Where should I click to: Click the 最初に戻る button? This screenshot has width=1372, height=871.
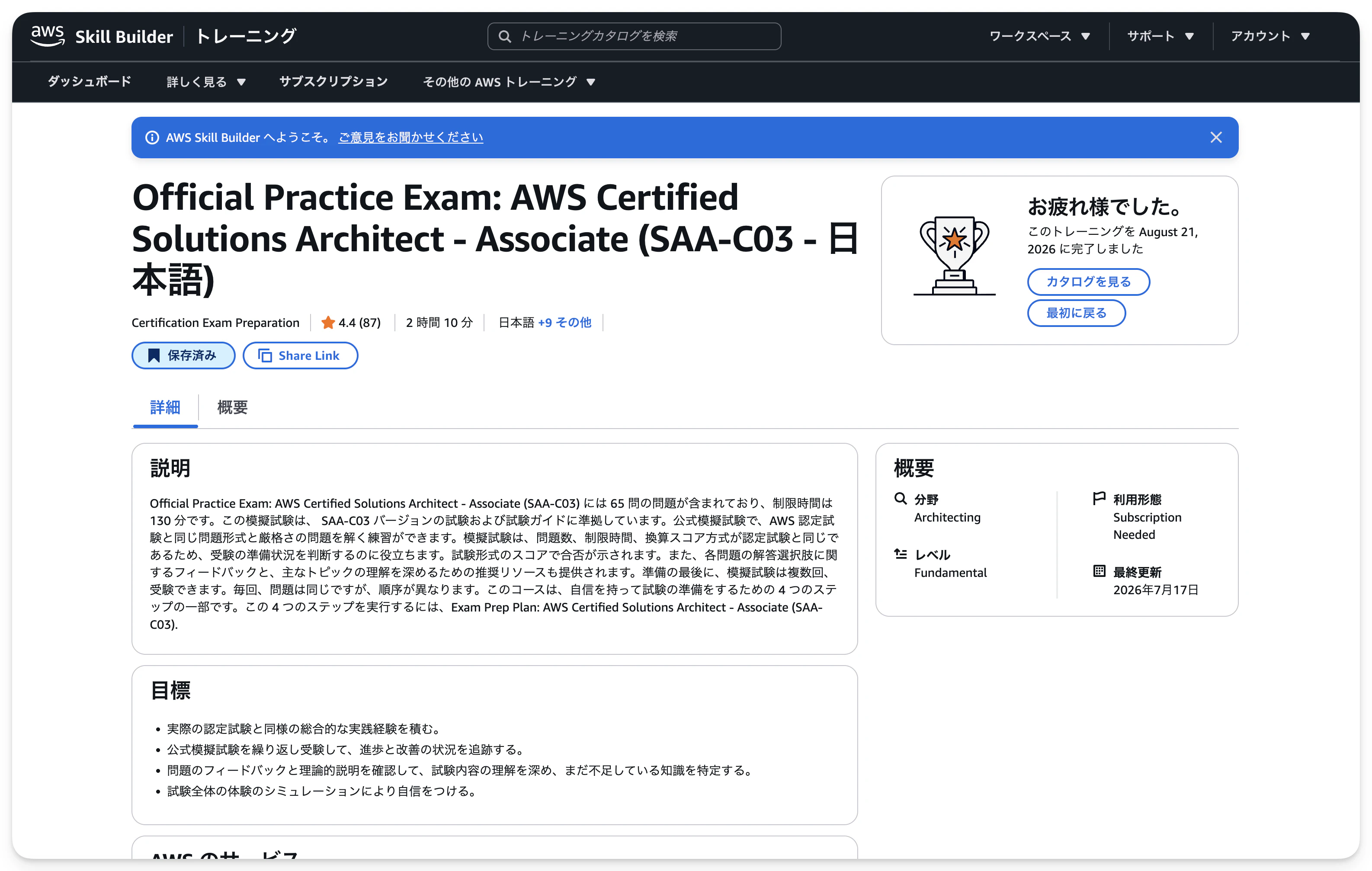[1076, 313]
